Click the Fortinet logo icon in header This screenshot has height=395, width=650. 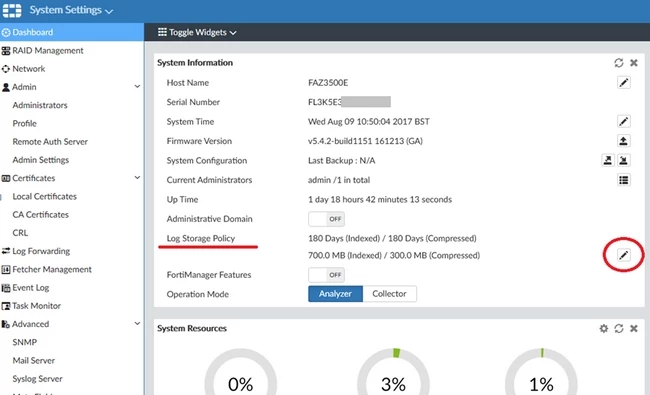coord(12,10)
